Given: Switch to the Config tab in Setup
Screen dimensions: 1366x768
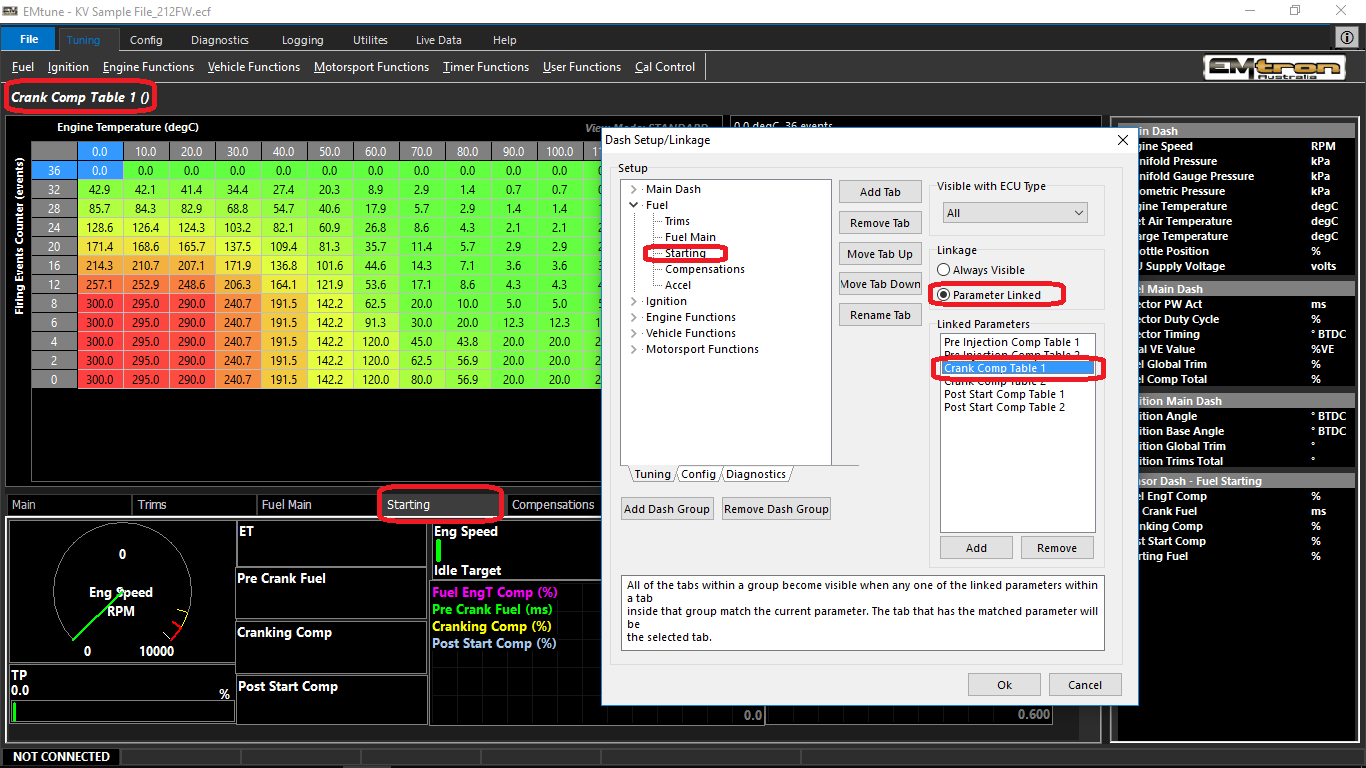Looking at the screenshot, I should (698, 474).
